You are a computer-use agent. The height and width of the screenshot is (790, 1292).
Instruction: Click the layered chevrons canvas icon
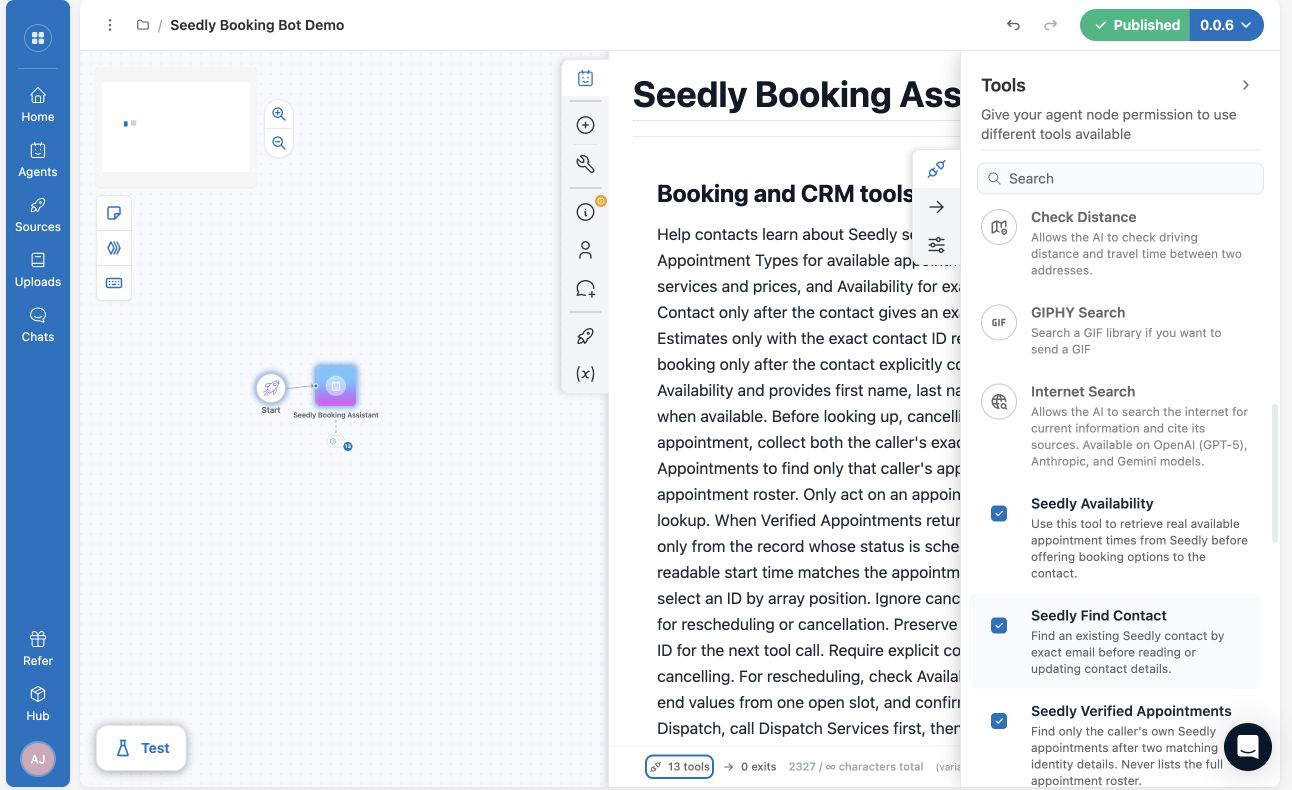pos(114,248)
